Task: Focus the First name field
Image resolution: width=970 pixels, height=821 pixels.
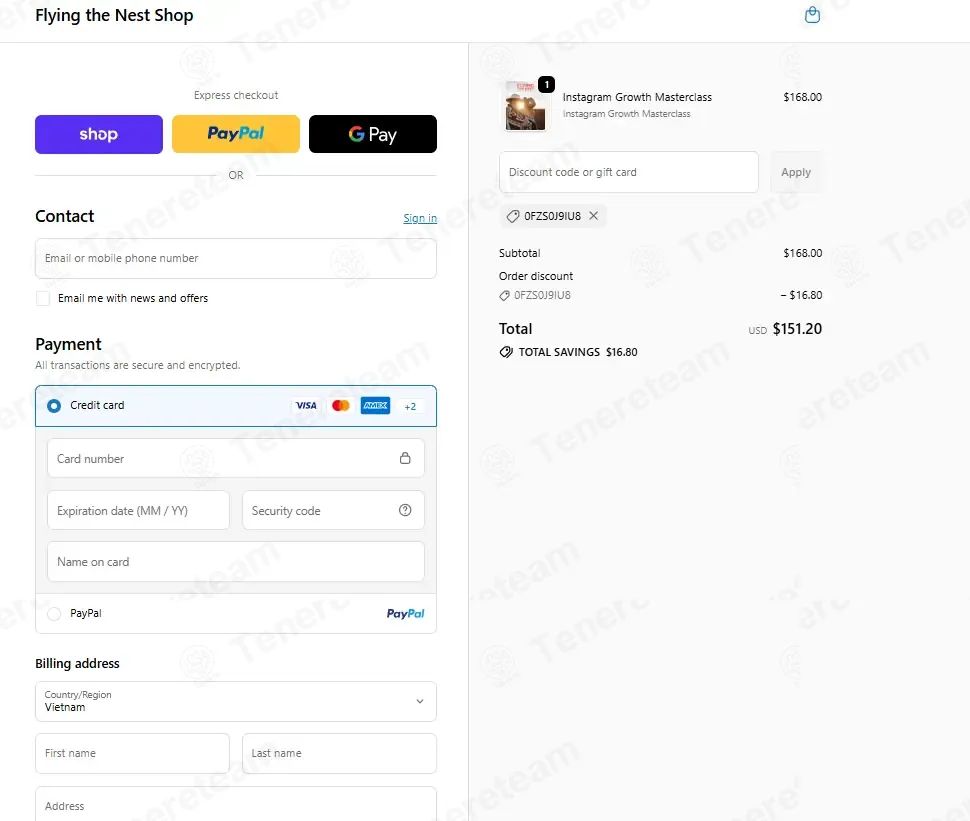Action: pos(132,754)
